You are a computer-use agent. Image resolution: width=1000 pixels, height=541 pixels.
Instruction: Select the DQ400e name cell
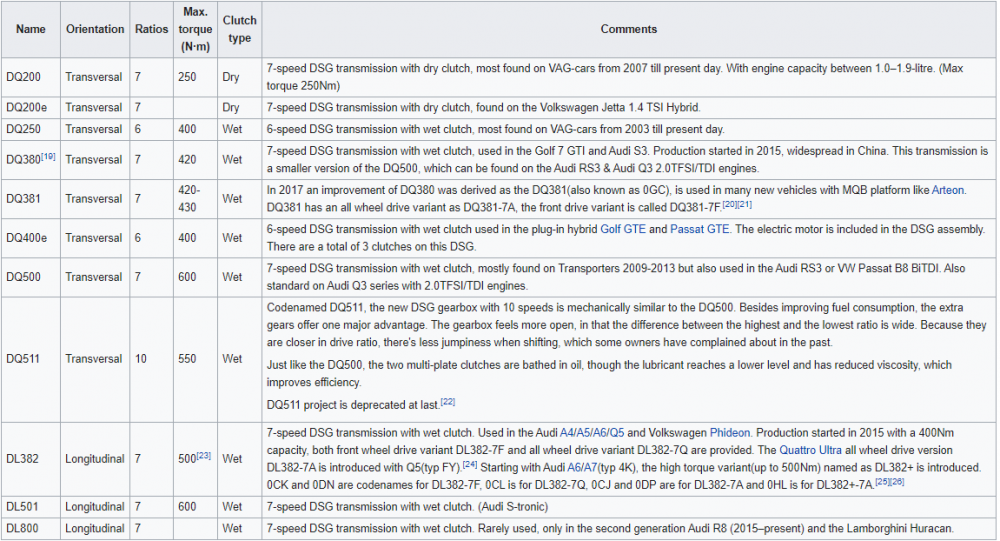click(x=31, y=238)
